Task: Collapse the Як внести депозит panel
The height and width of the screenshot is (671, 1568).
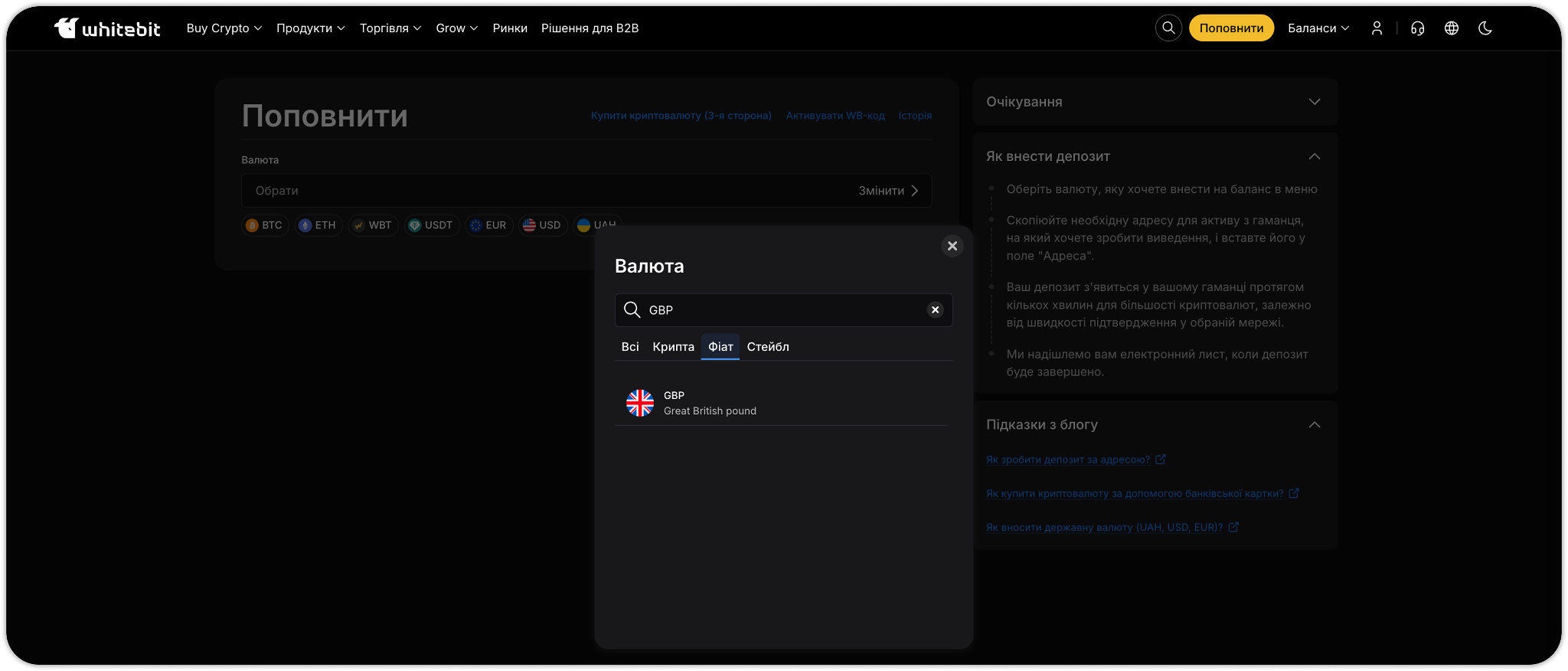Action: [x=1314, y=156]
